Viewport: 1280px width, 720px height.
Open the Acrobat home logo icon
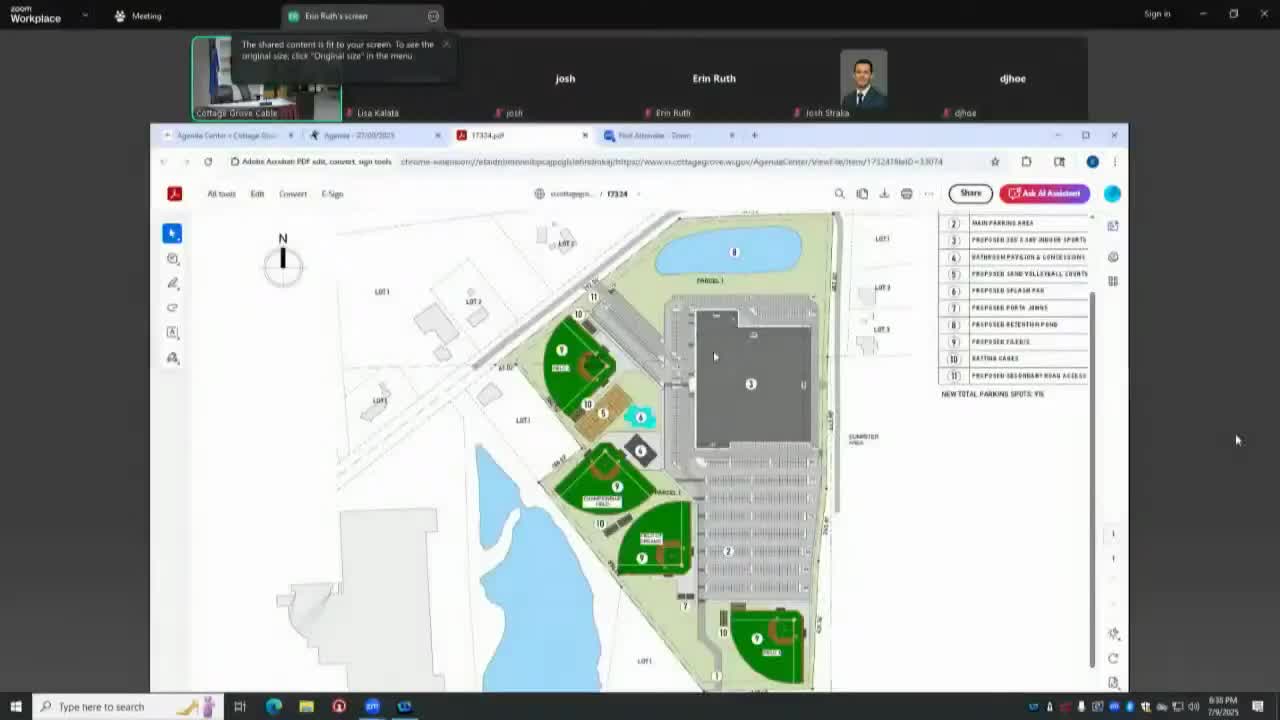[174, 194]
